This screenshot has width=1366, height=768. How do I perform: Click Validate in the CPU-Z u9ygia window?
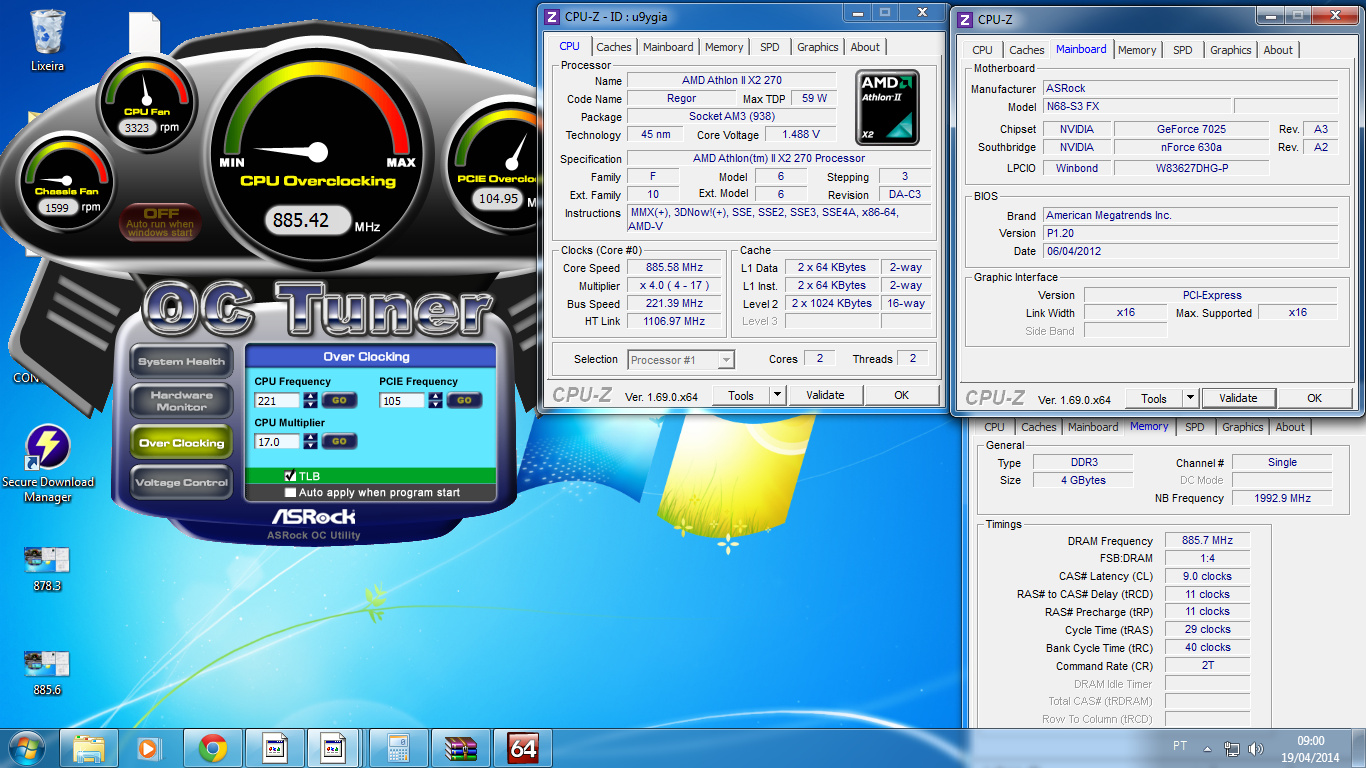[x=825, y=395]
